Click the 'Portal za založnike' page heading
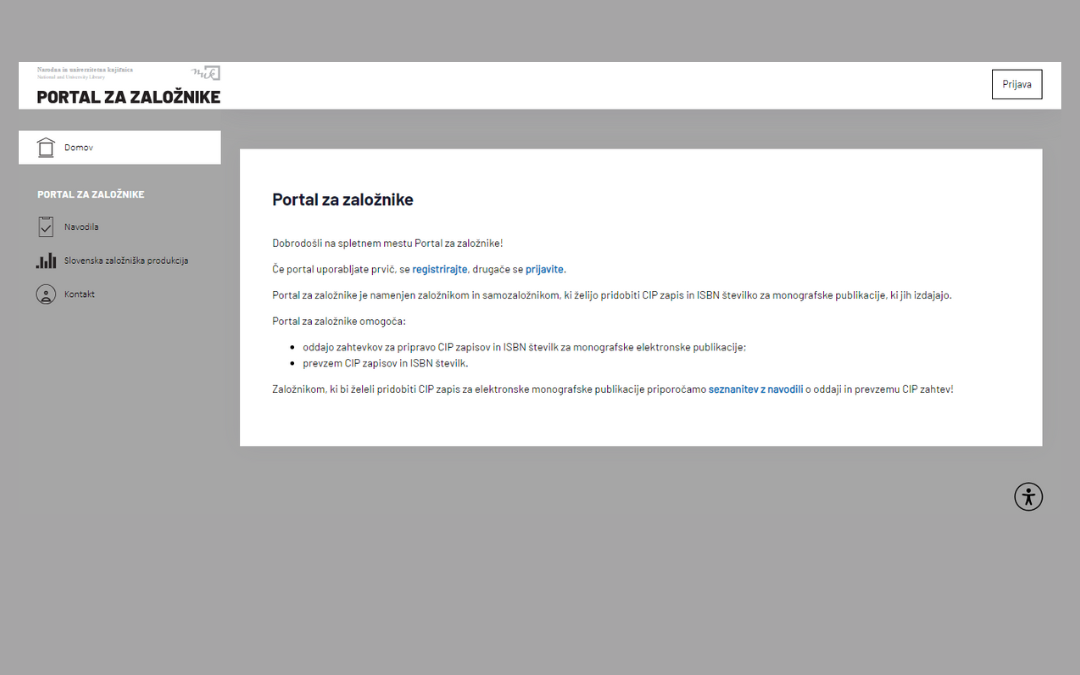This screenshot has height=675, width=1080. [342, 200]
